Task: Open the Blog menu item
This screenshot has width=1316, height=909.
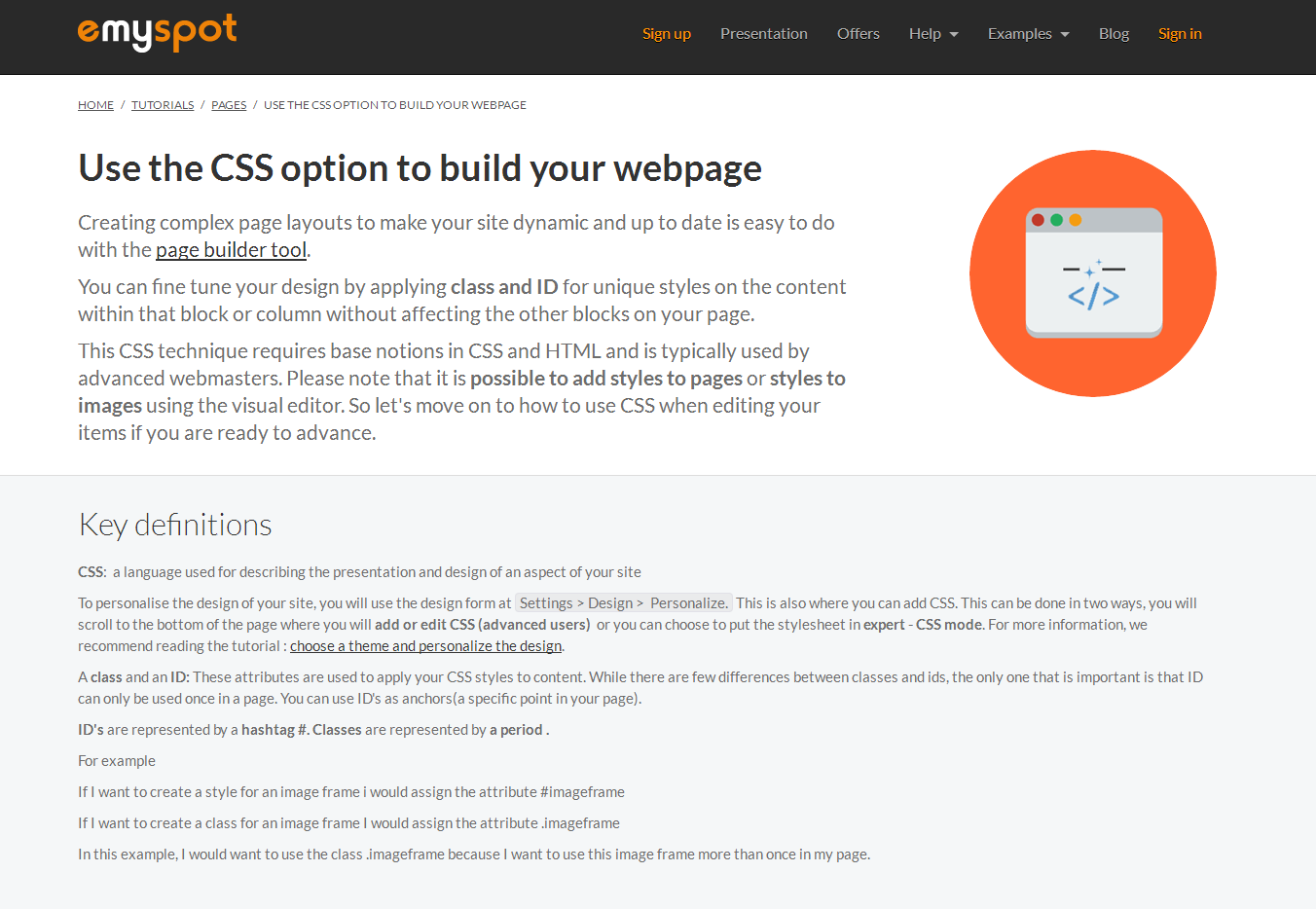Action: point(1114,33)
